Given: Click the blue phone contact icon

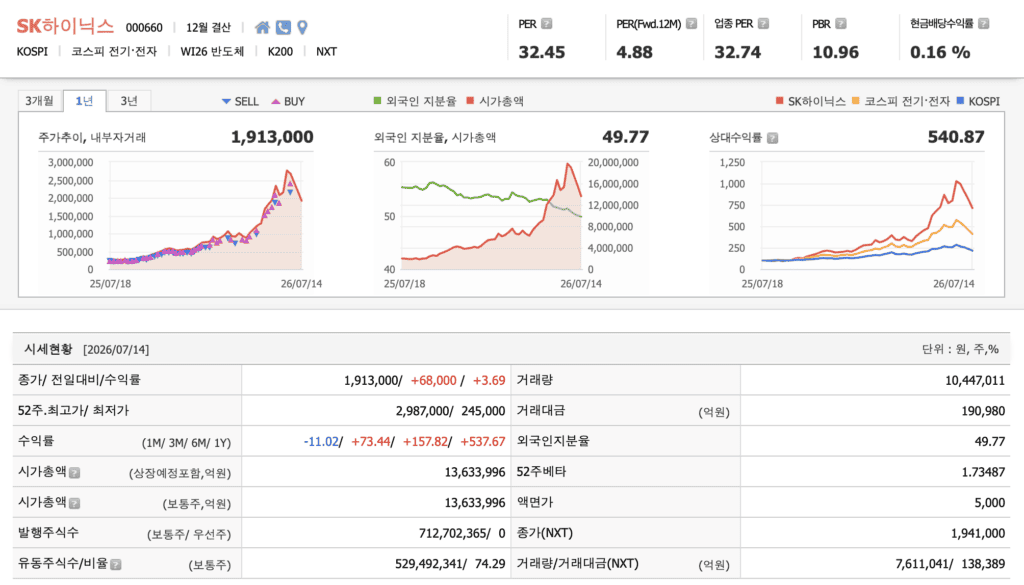Looking at the screenshot, I should [x=283, y=27].
